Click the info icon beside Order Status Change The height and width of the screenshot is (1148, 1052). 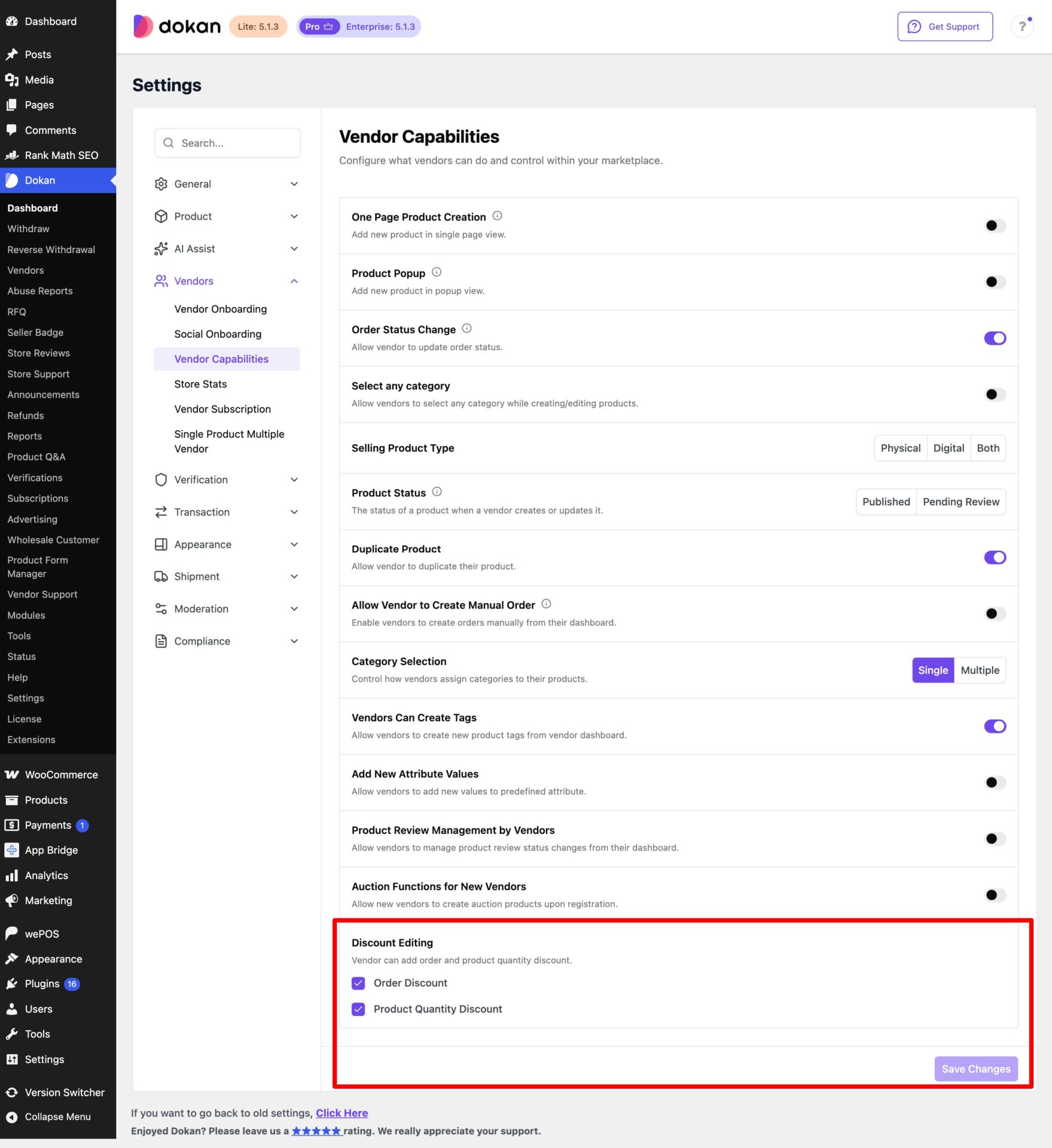[x=467, y=328]
